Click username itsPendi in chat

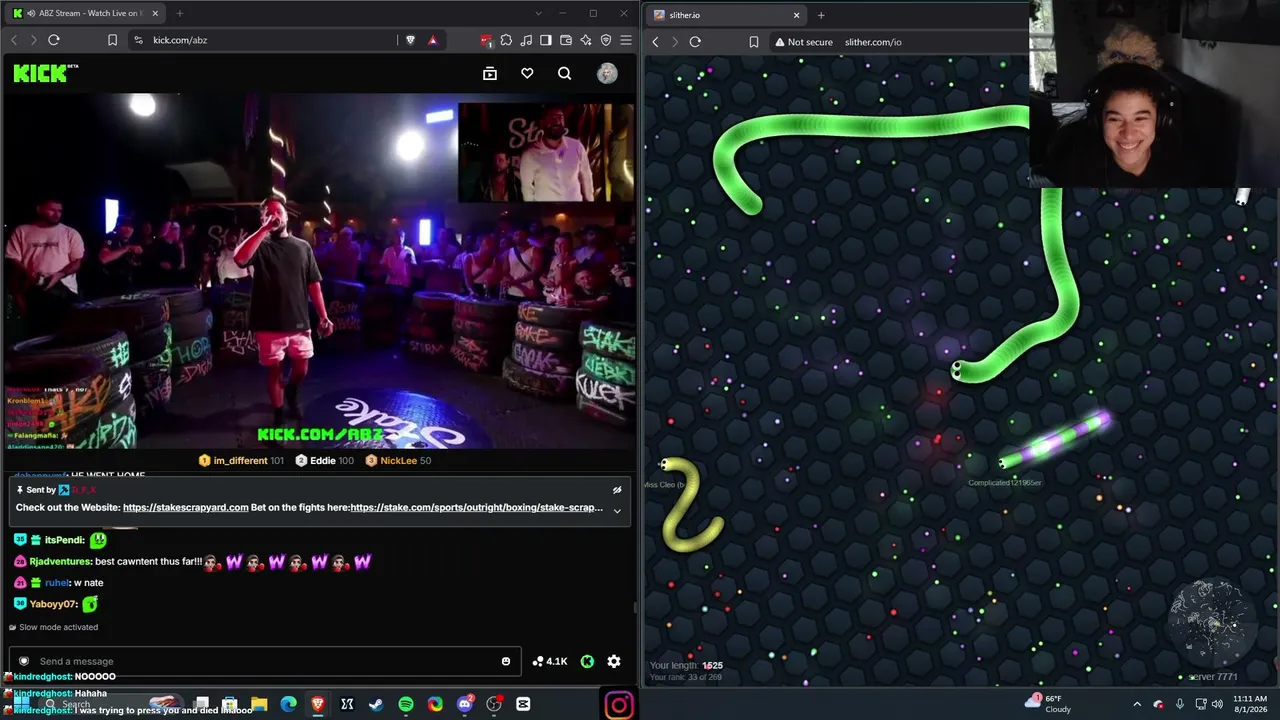pos(64,540)
